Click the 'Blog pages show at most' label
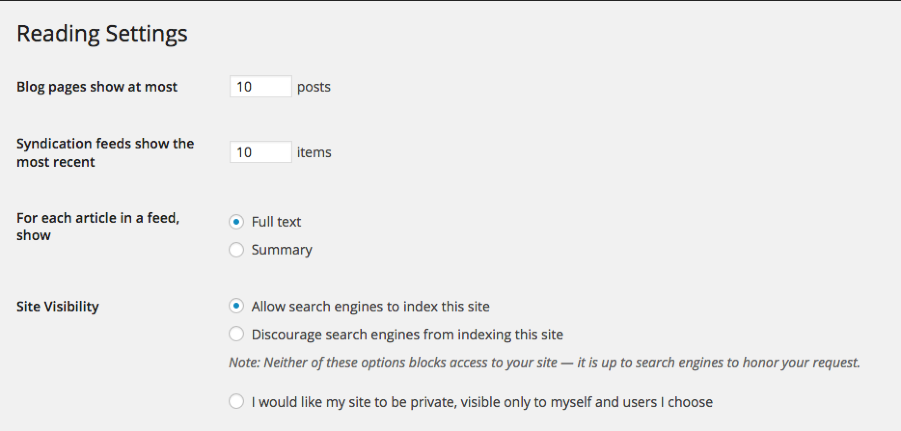This screenshot has width=901, height=431. (x=97, y=87)
